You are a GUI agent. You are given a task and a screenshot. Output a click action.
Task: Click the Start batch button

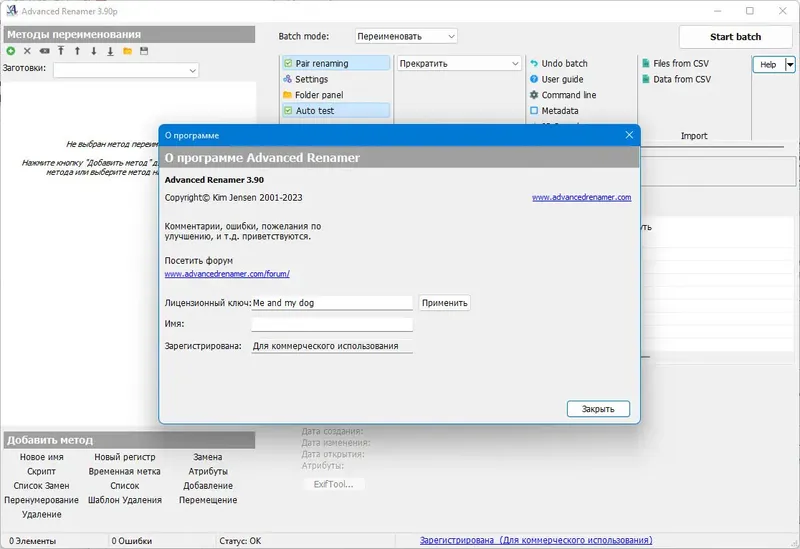(735, 37)
